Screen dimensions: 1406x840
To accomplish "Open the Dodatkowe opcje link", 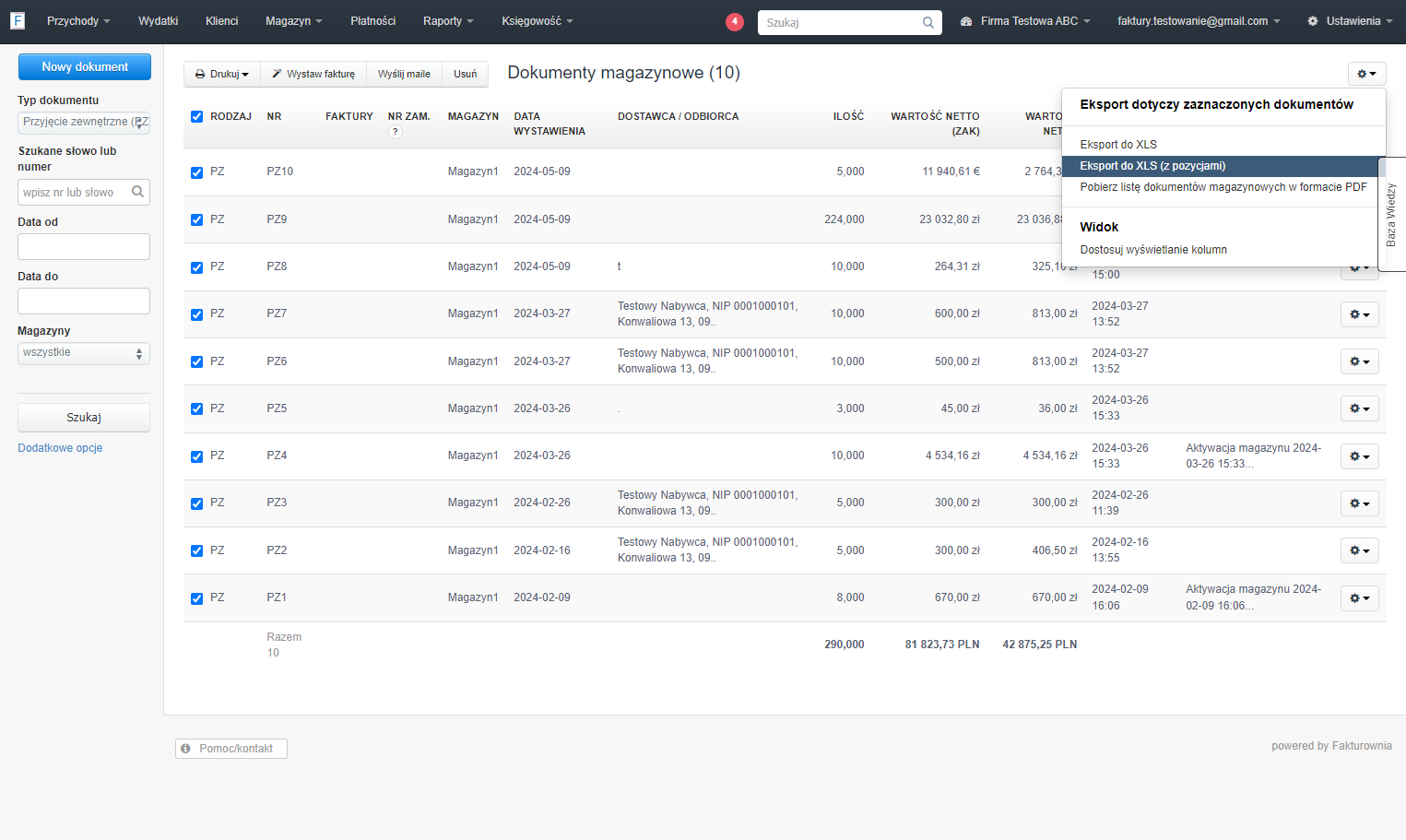I will click(x=60, y=448).
